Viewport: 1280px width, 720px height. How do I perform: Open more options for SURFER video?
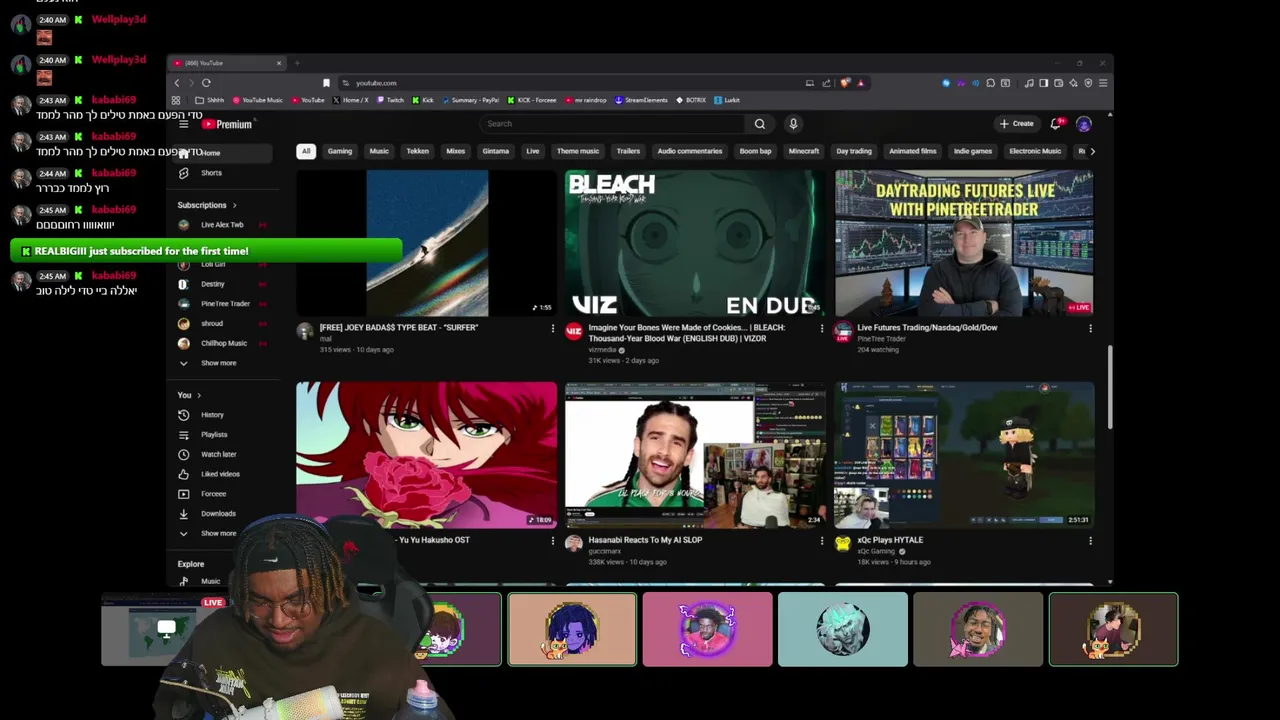coord(552,328)
